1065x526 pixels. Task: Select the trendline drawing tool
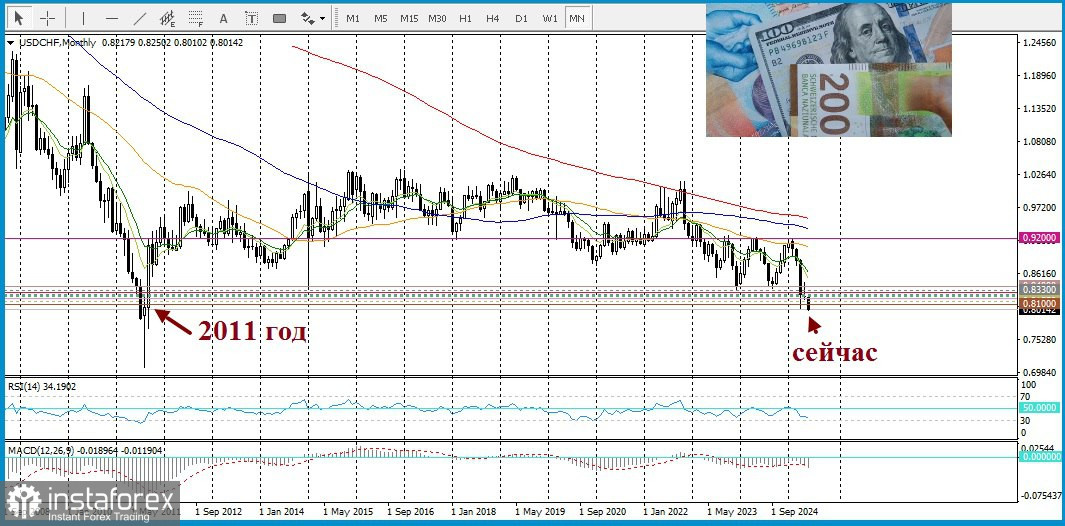tap(141, 18)
